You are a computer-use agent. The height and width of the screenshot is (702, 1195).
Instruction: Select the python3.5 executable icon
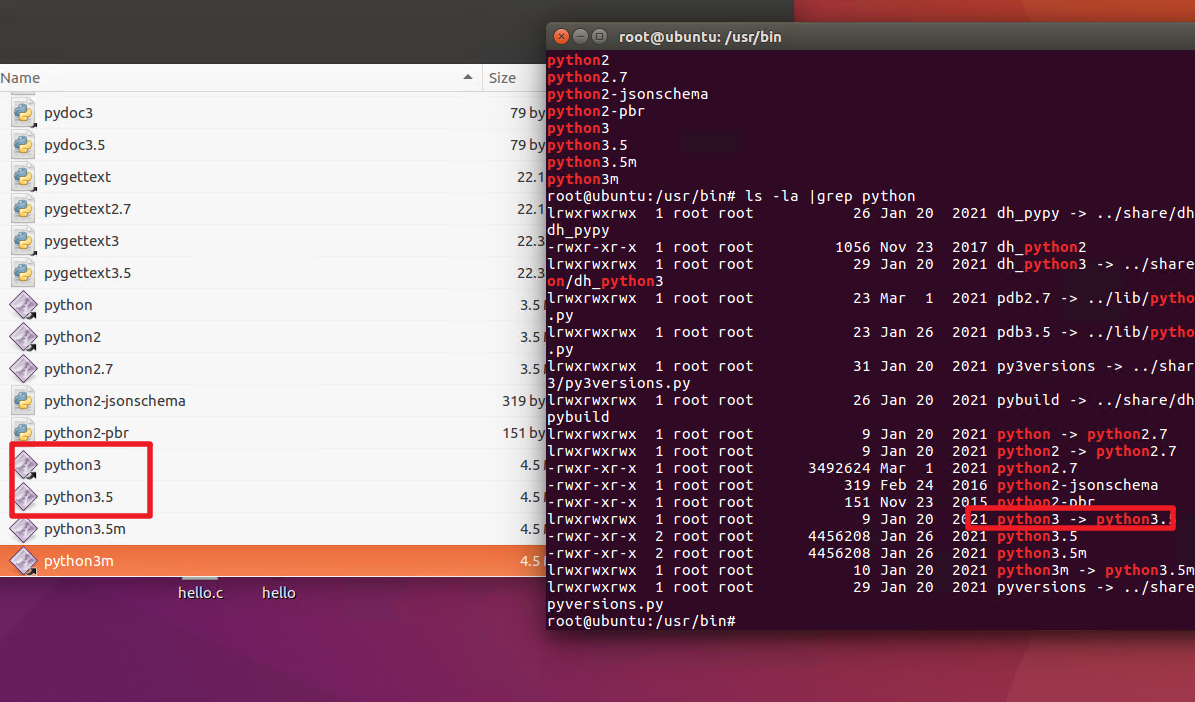tap(25, 497)
